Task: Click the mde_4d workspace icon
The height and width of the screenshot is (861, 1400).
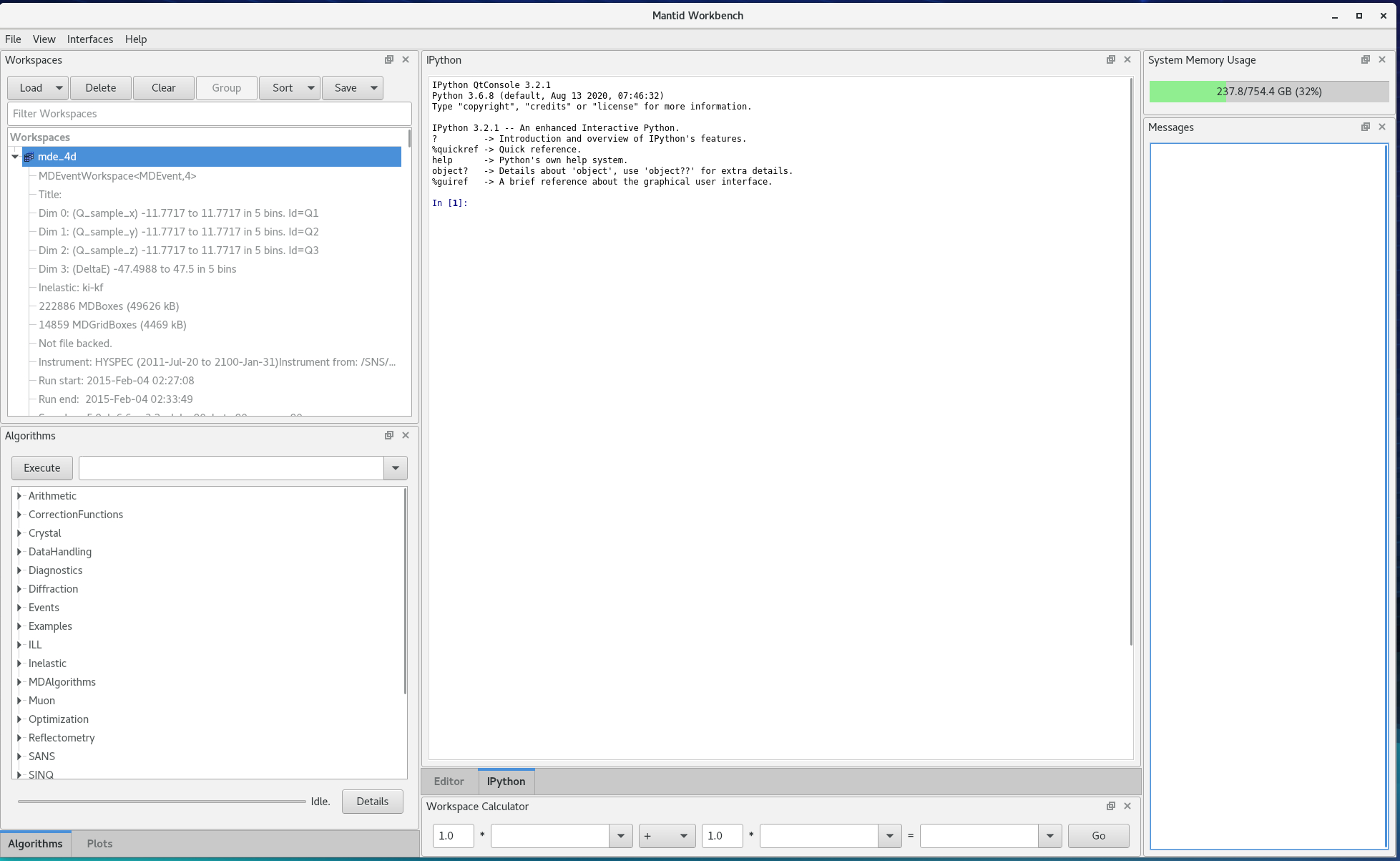Action: [x=29, y=157]
